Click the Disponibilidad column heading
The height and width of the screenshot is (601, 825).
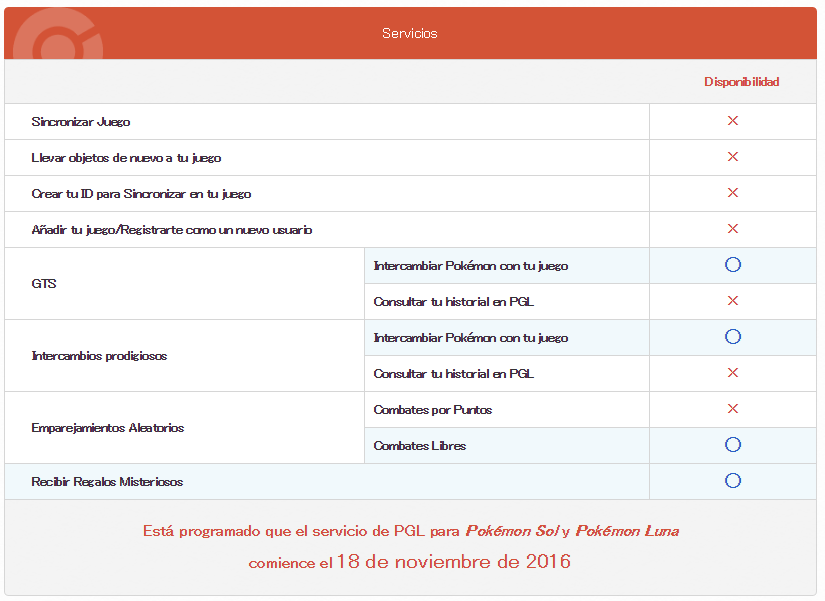(x=741, y=82)
